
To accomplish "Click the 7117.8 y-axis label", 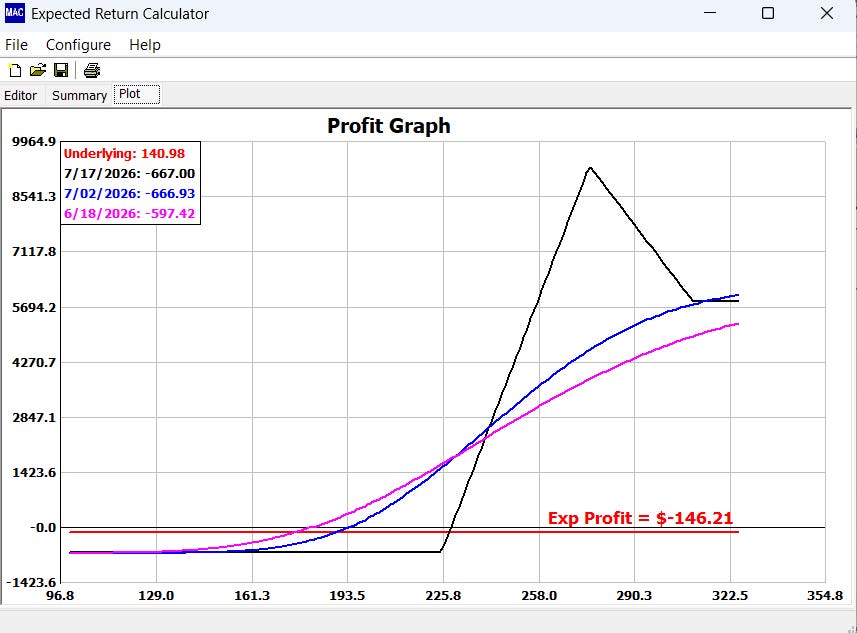I will pos(34,251).
